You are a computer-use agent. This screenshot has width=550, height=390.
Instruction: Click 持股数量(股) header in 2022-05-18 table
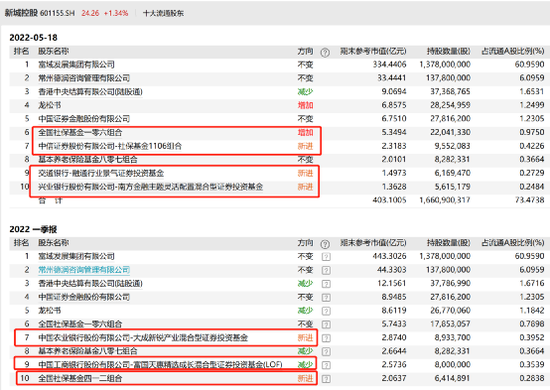pyautogui.click(x=449, y=51)
